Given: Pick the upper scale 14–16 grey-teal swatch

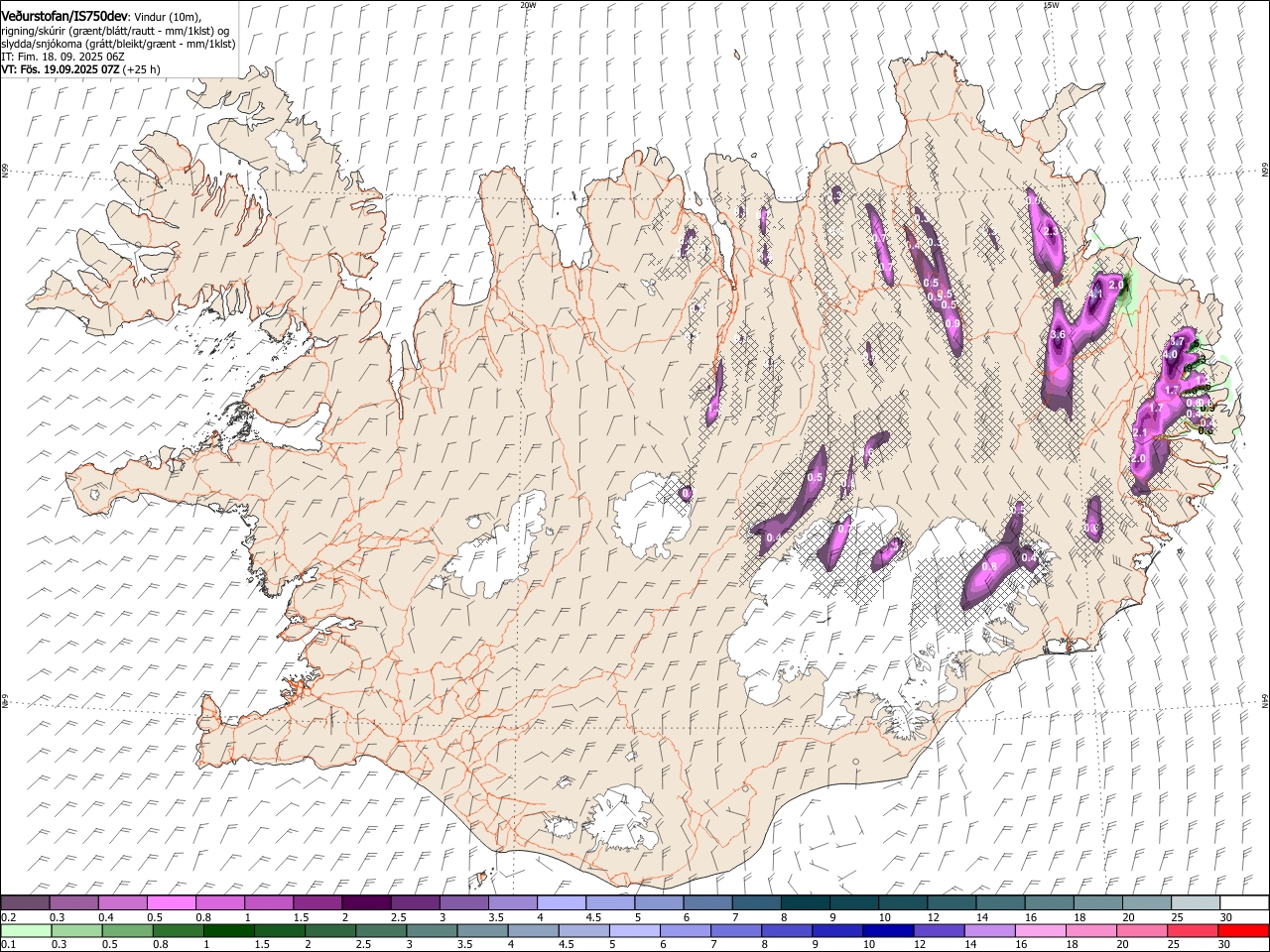Looking at the screenshot, I should (x=1000, y=903).
